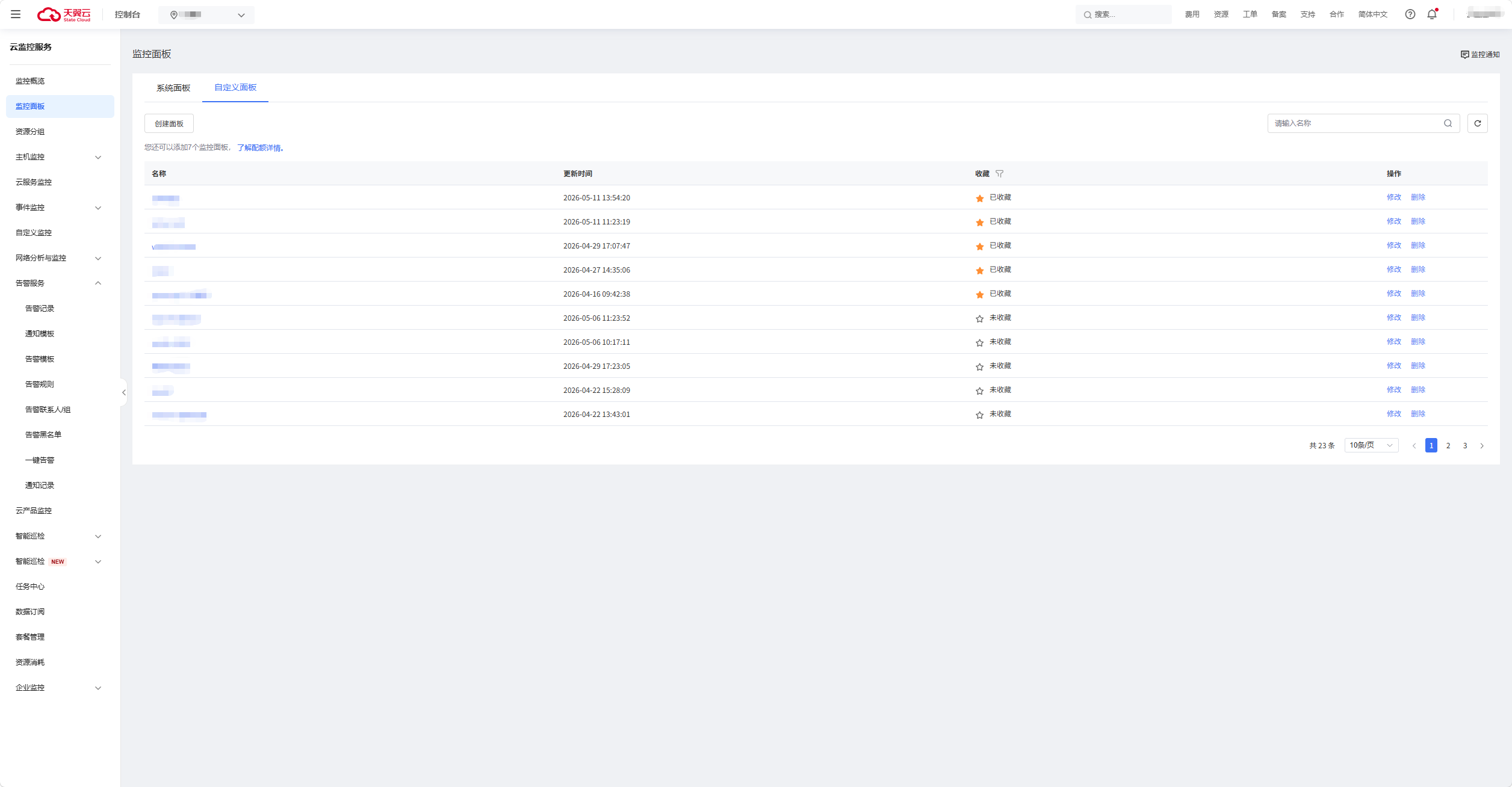
Task: Open the user account avatar menu
Action: click(1485, 14)
